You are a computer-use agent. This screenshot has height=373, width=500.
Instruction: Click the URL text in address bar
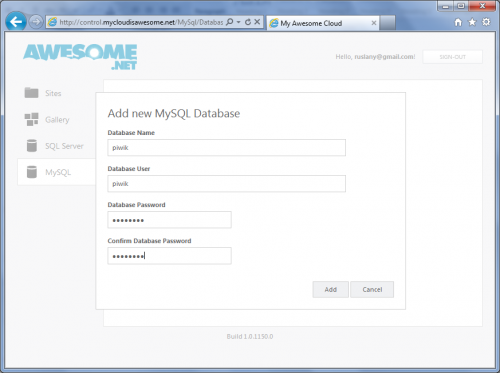coord(141,22)
